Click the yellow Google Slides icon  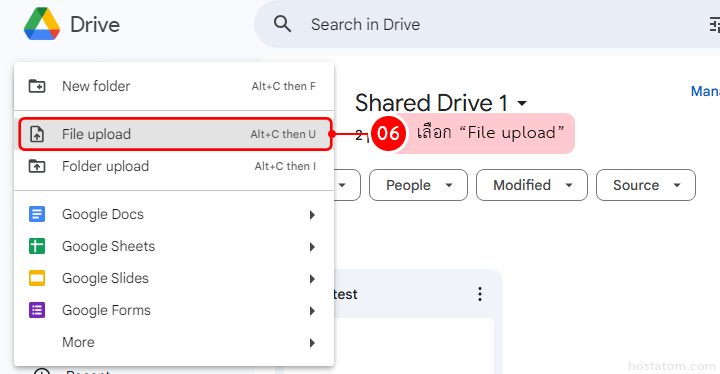pos(37,278)
